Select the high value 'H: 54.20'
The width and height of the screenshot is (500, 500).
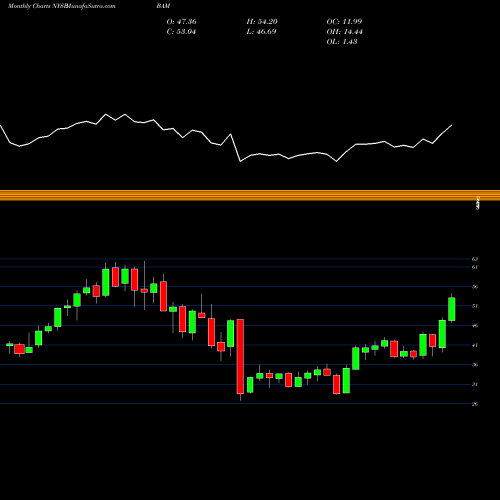(262, 22)
